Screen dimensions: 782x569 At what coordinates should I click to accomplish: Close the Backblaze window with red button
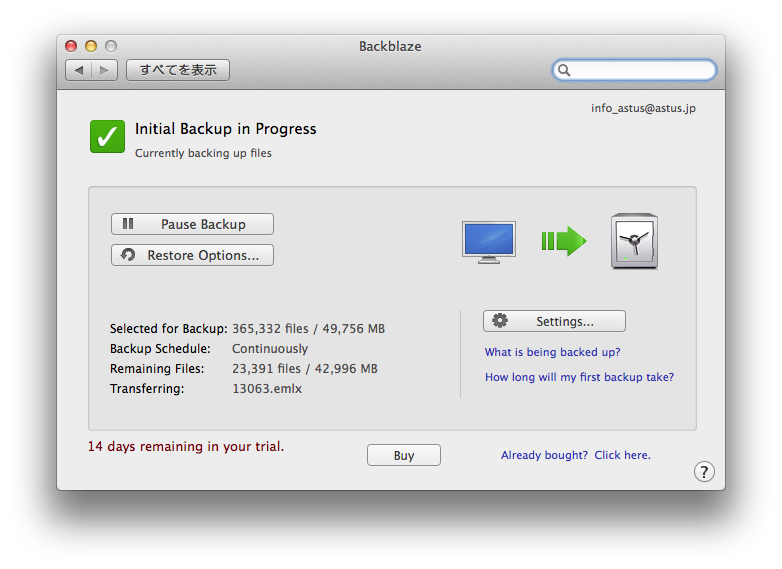tap(71, 46)
